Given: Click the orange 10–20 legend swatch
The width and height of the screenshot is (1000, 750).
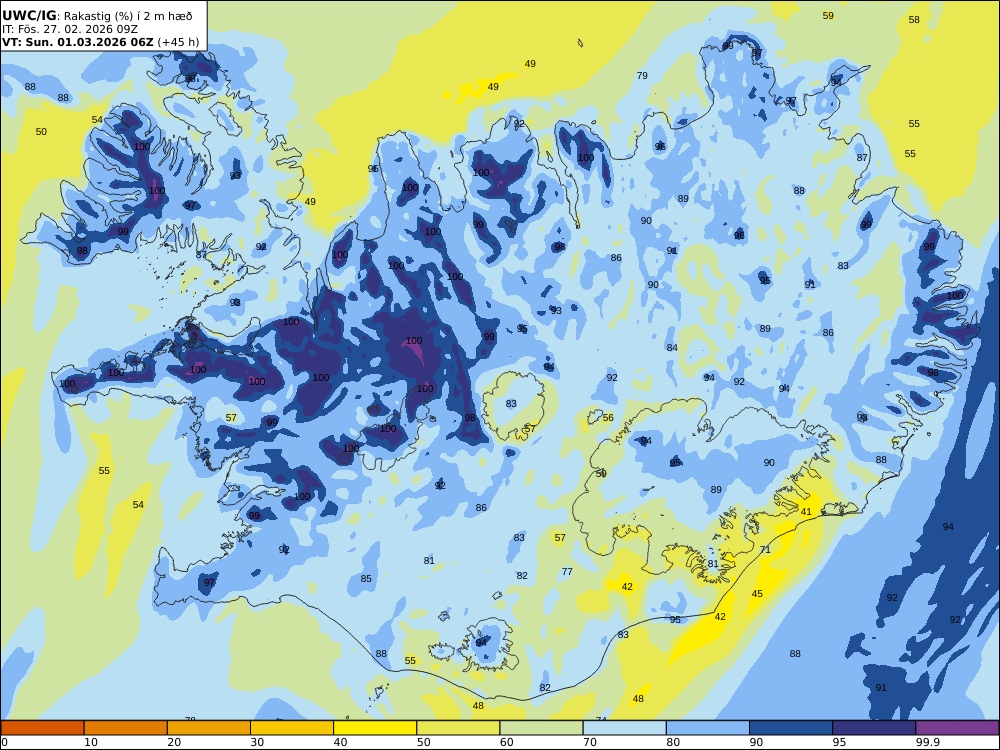Looking at the screenshot, I should point(126,728).
